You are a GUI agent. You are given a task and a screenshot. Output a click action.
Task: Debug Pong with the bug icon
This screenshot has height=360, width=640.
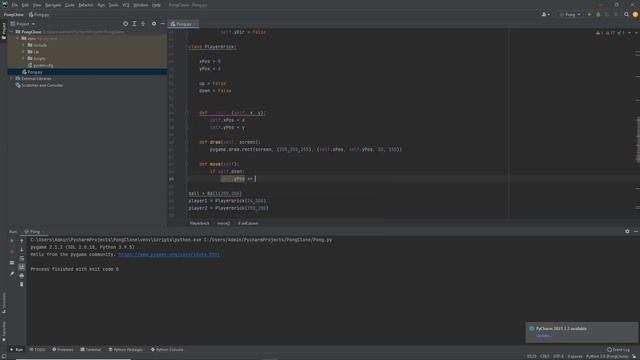click(x=598, y=14)
